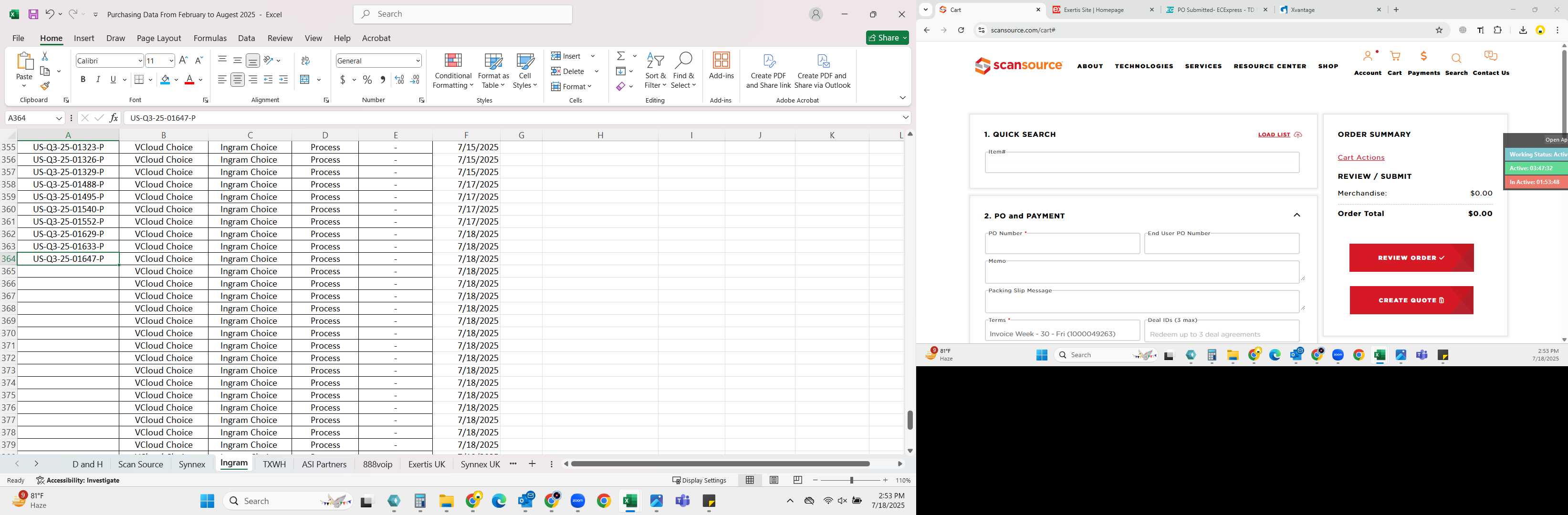Open the number format dropdown (General)
This screenshot has height=515, width=1568.
(x=418, y=61)
